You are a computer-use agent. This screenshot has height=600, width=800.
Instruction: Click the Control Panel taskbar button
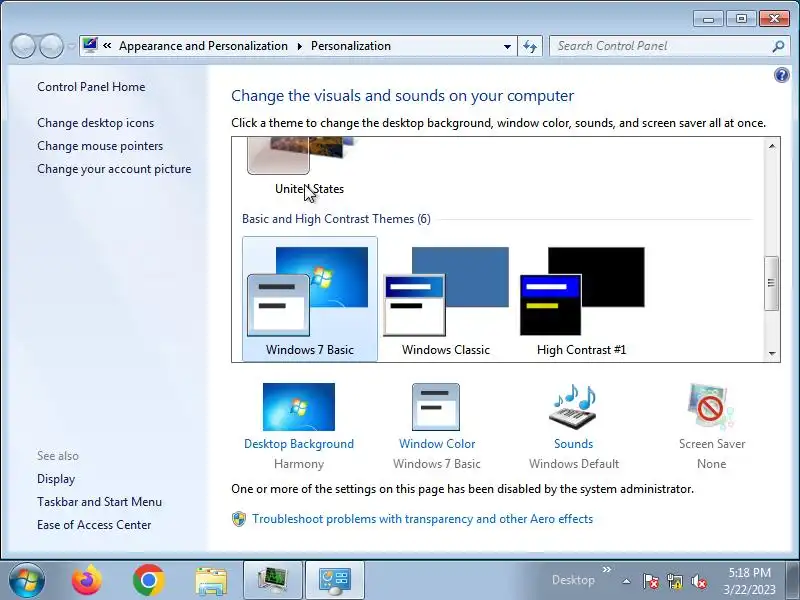pyautogui.click(x=335, y=580)
